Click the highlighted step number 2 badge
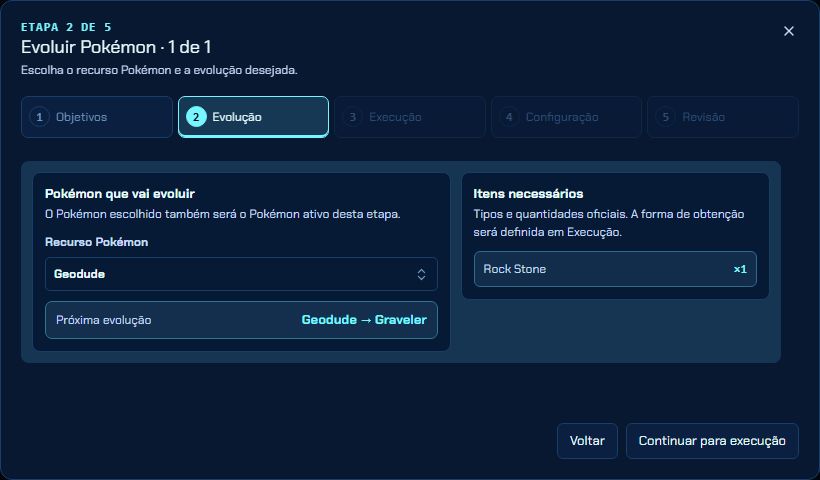820x480 pixels. click(196, 117)
